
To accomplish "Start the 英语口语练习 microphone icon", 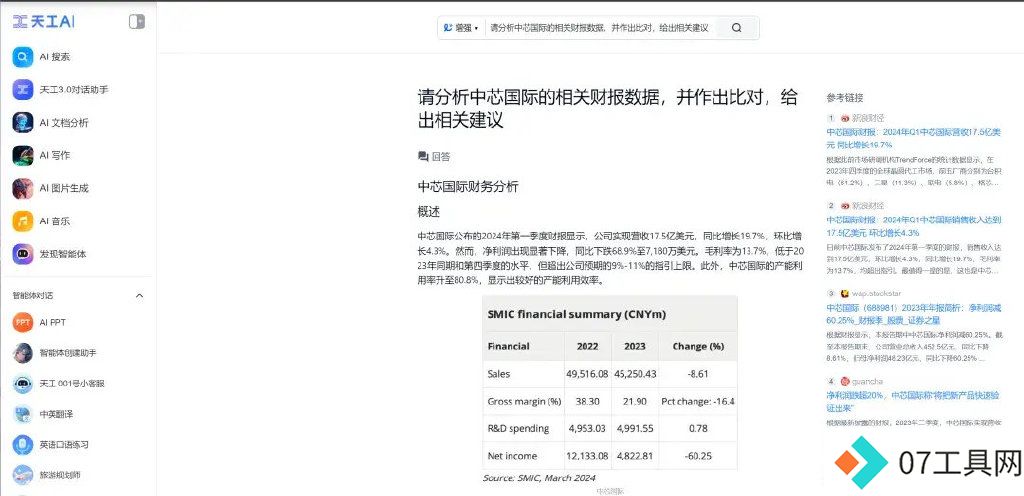I will click(23, 444).
